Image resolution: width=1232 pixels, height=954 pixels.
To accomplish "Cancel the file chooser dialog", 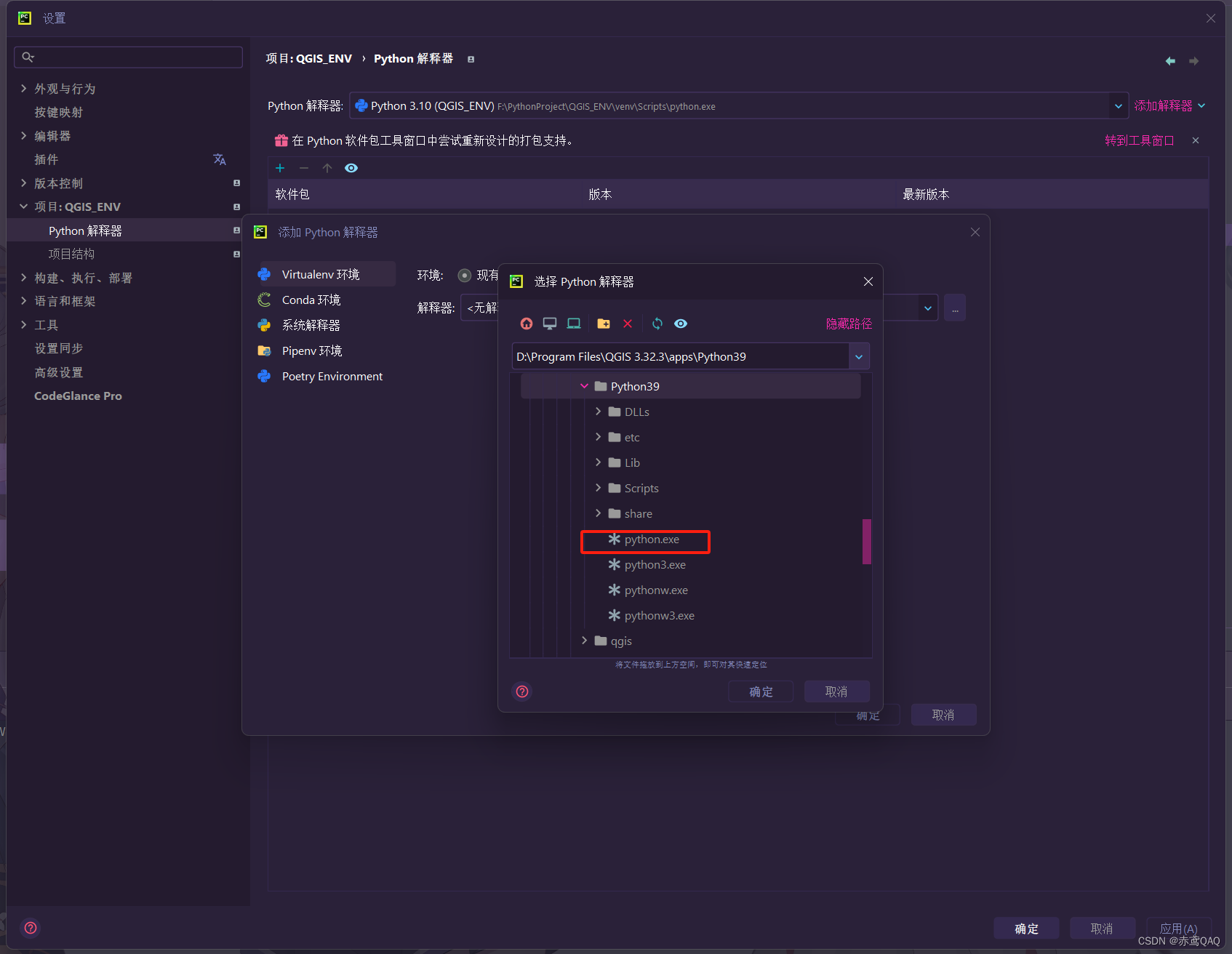I will coord(836,692).
